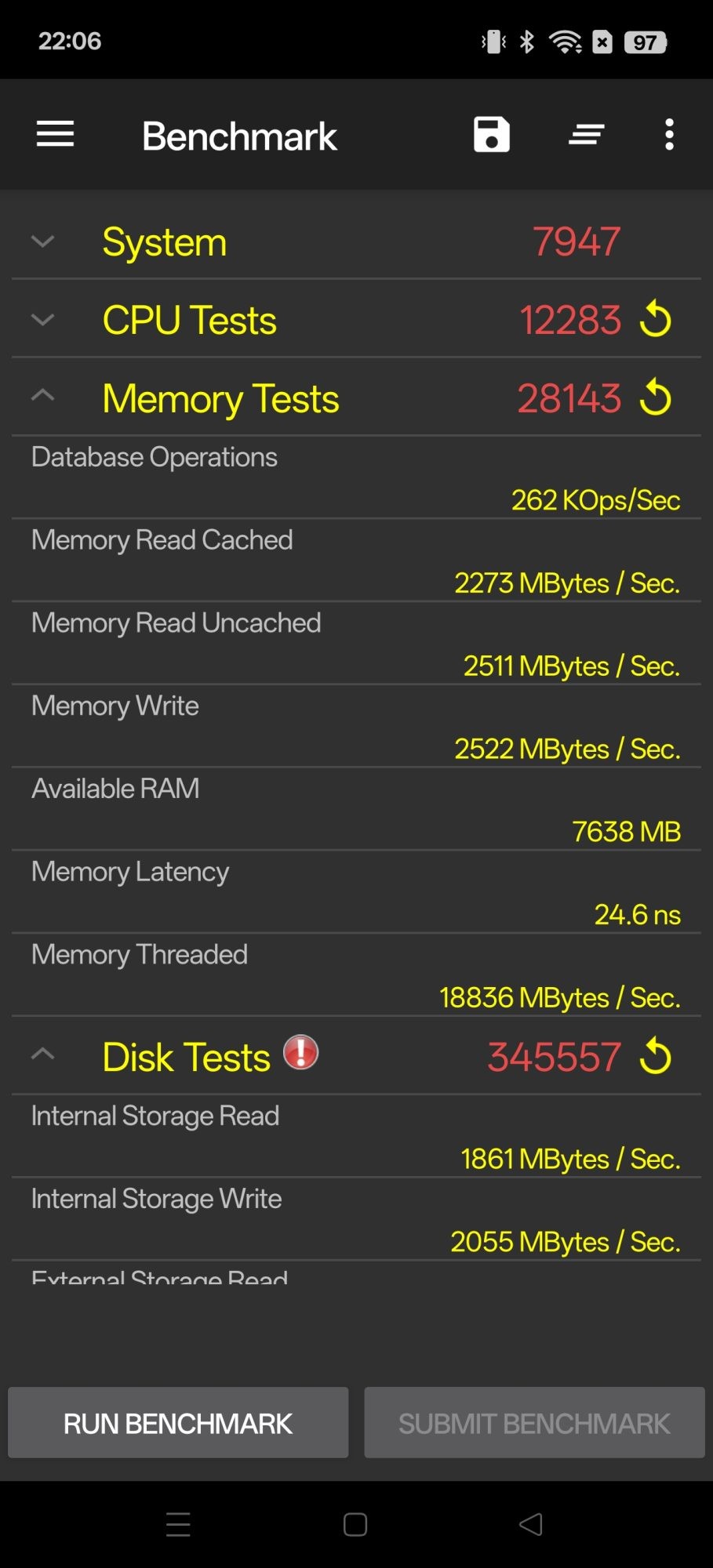Rerun Disk Tests with the refresh icon
The height and width of the screenshot is (1568, 713).
[x=656, y=1057]
